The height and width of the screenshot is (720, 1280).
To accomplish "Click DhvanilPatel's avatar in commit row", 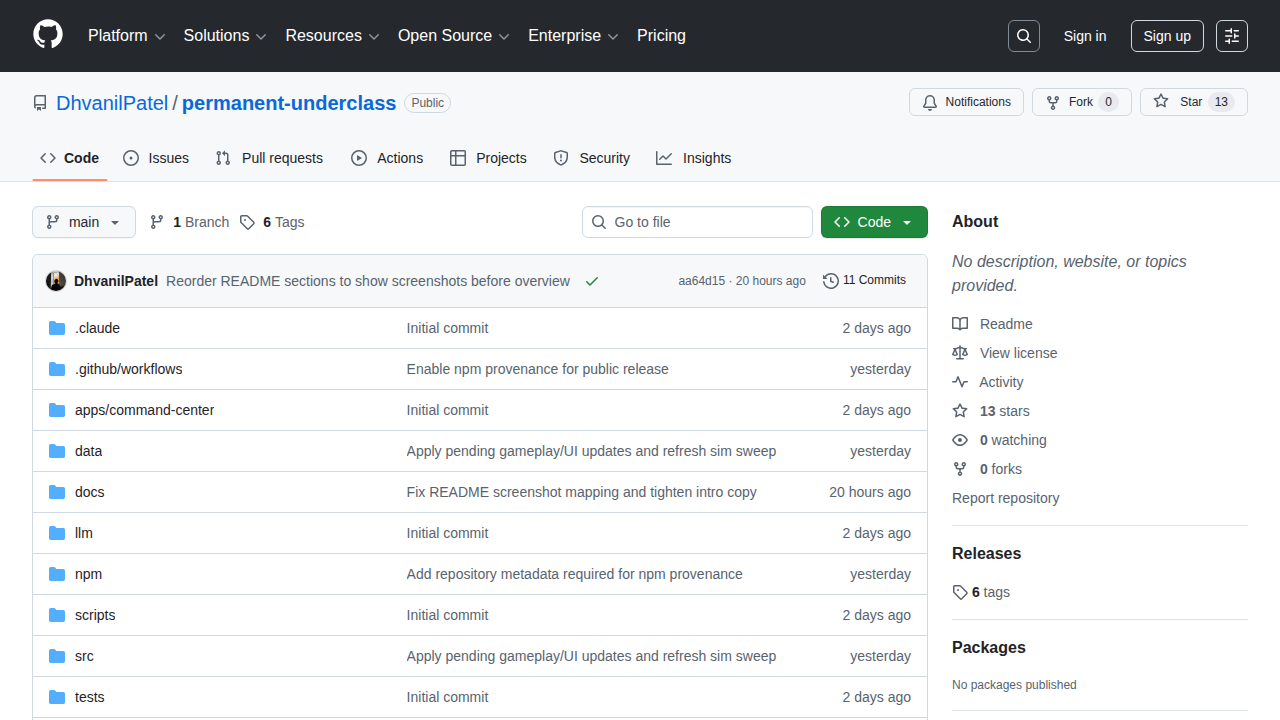I will click(x=56, y=281).
